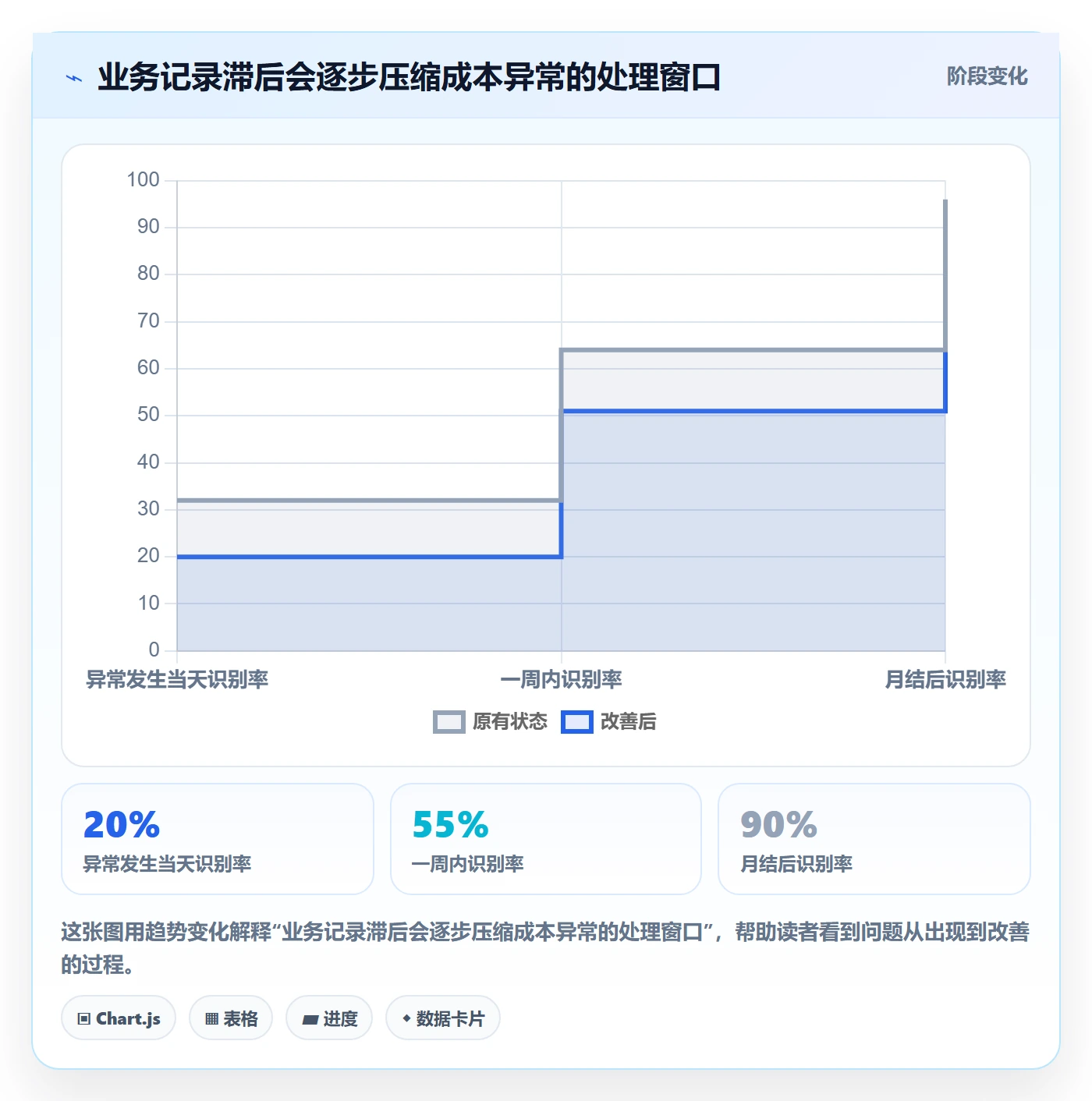Viewport: 1092px width, 1101px height.
Task: Toggle the 原有状态 legend swatch
Action: [x=448, y=722]
